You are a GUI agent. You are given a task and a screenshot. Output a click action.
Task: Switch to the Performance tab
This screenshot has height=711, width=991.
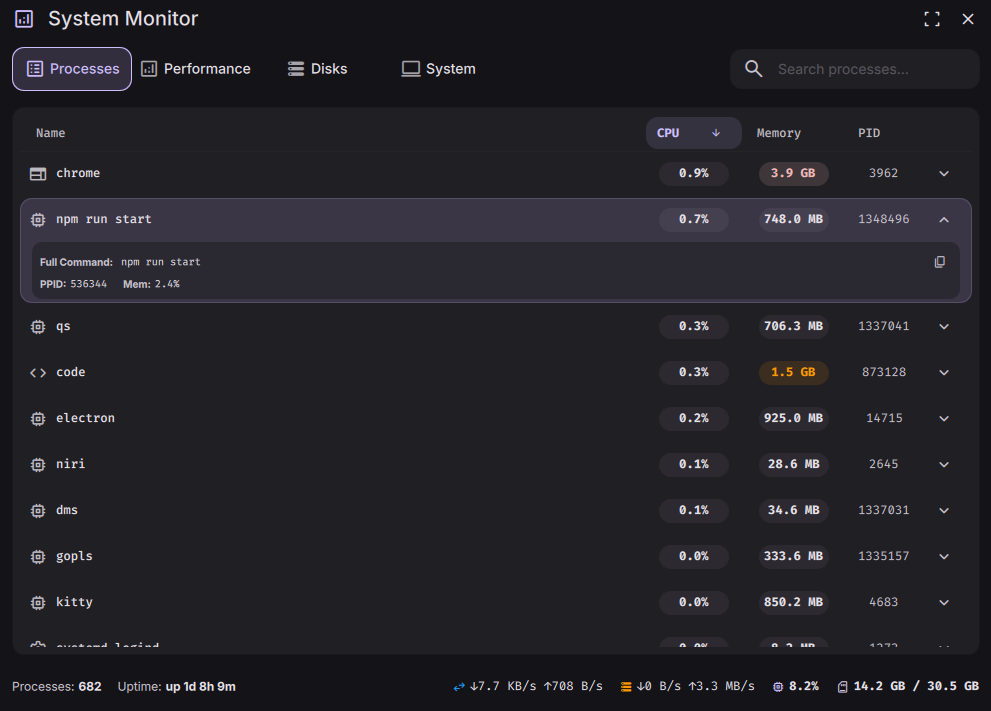(196, 69)
